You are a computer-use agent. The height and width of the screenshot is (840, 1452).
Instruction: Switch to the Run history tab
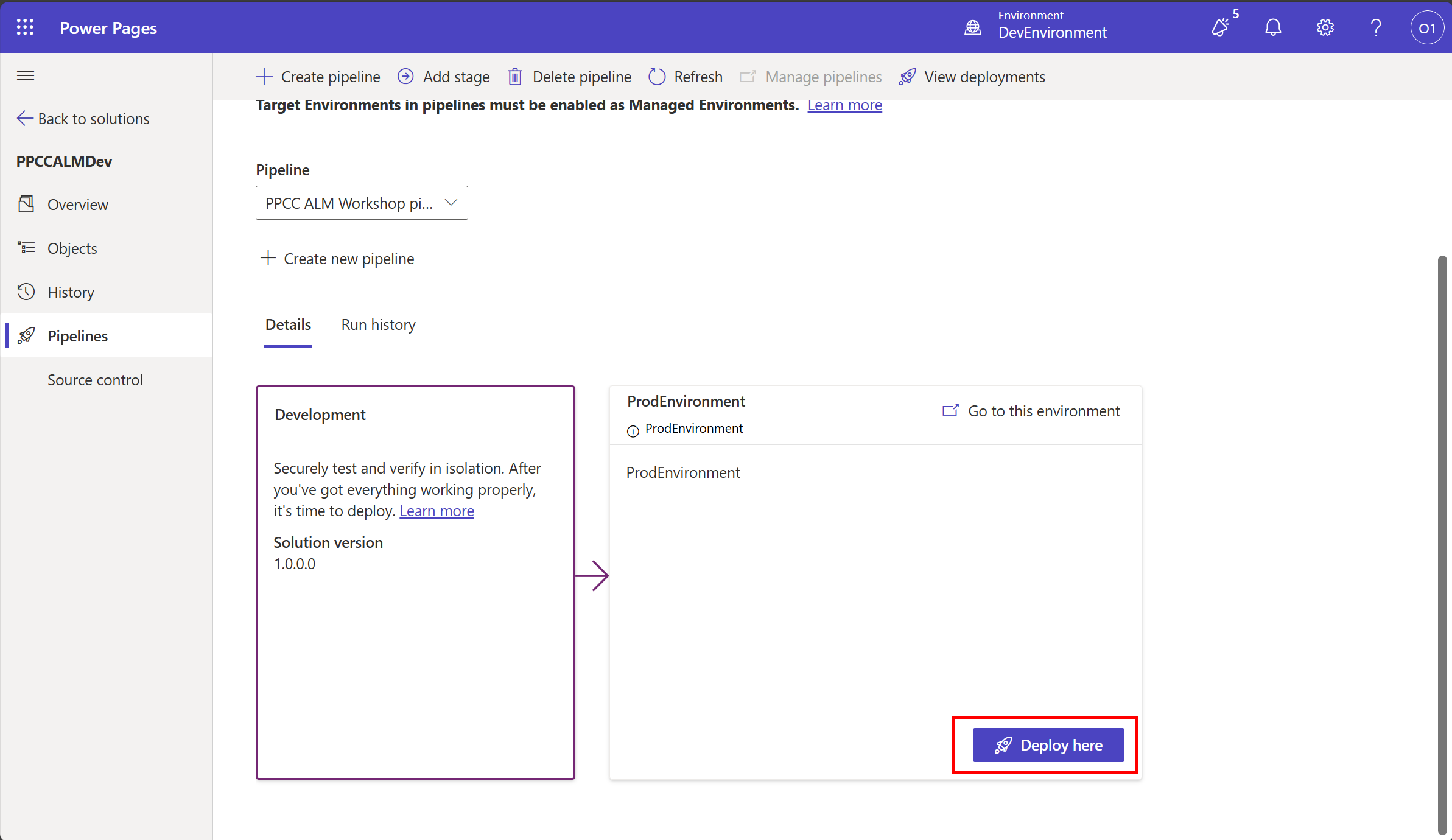coord(378,324)
